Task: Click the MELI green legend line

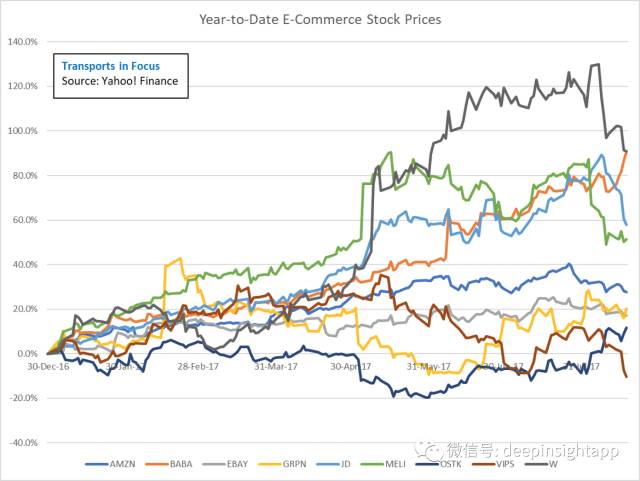Action: pyautogui.click(x=372, y=464)
